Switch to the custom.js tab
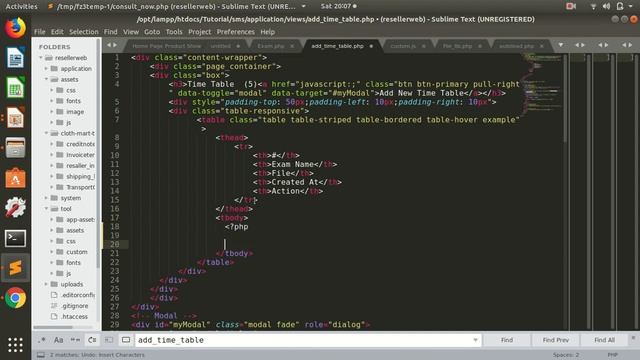 click(x=403, y=46)
